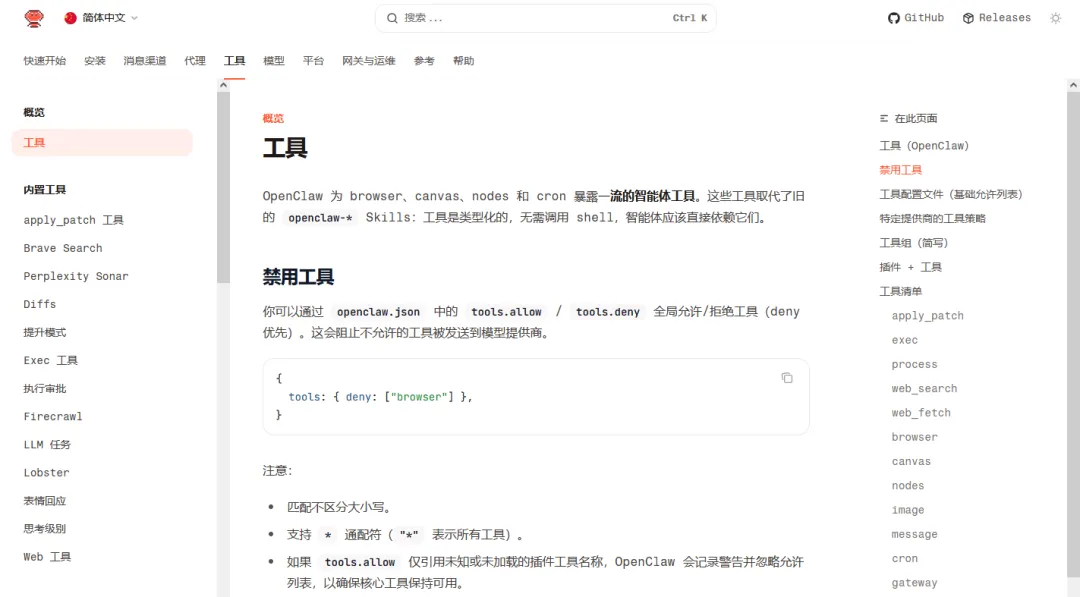The width and height of the screenshot is (1080, 597).
Task: Click the 概览 breadcrumb above title
Action: (x=273, y=118)
